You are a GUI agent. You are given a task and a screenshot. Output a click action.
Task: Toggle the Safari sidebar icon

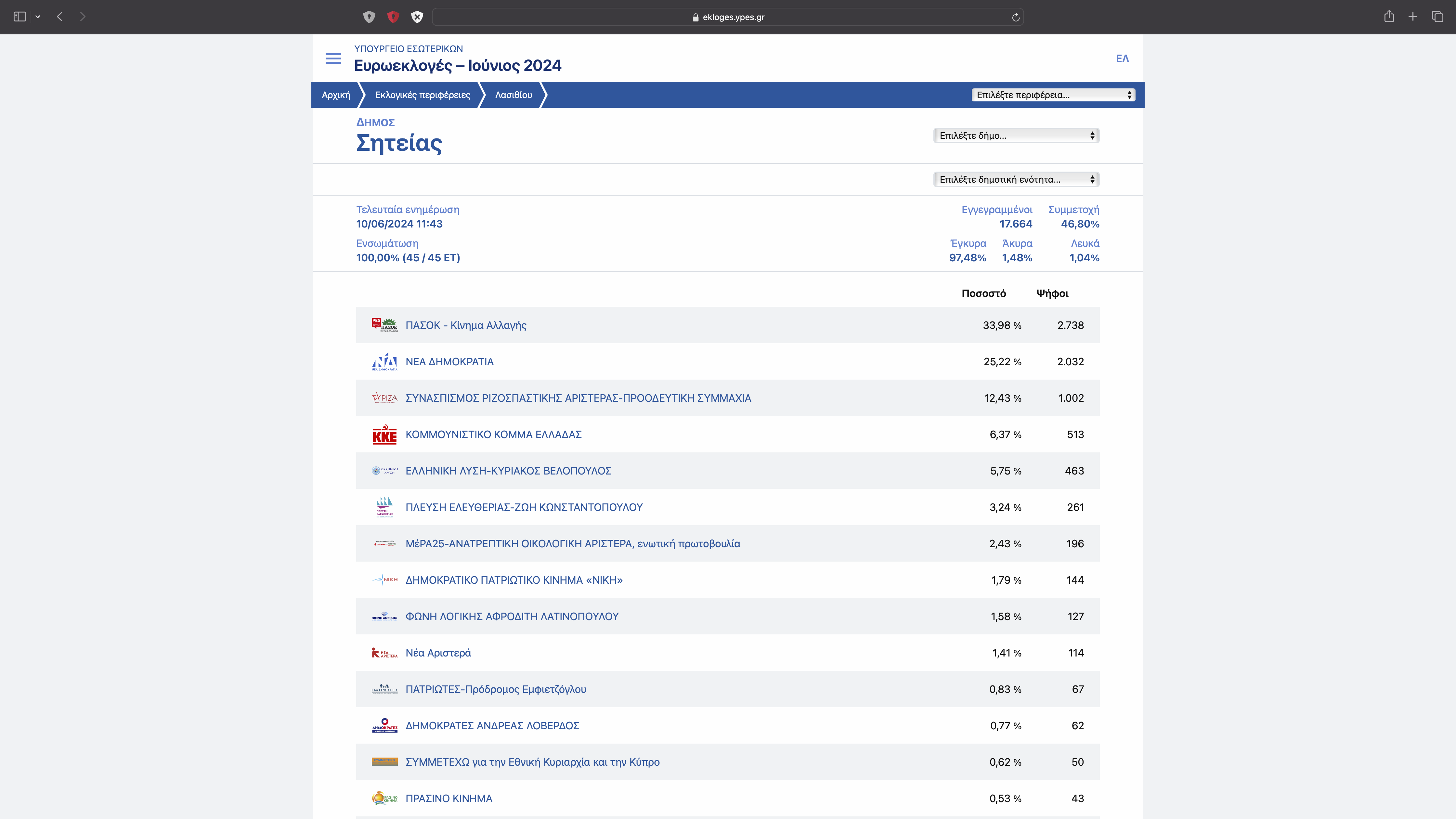[x=20, y=17]
